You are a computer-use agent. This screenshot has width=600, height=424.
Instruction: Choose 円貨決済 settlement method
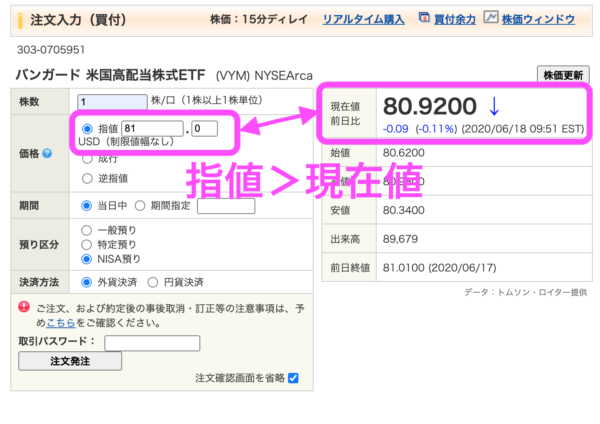point(153,282)
